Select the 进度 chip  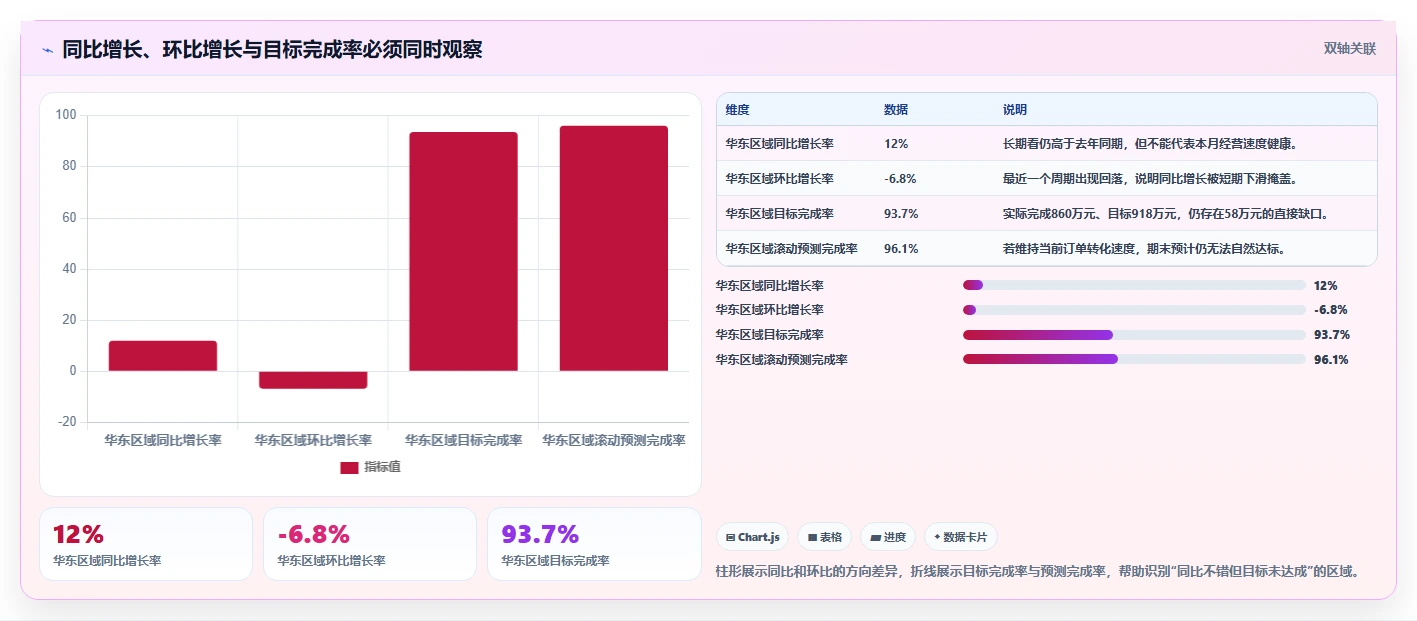coord(887,537)
